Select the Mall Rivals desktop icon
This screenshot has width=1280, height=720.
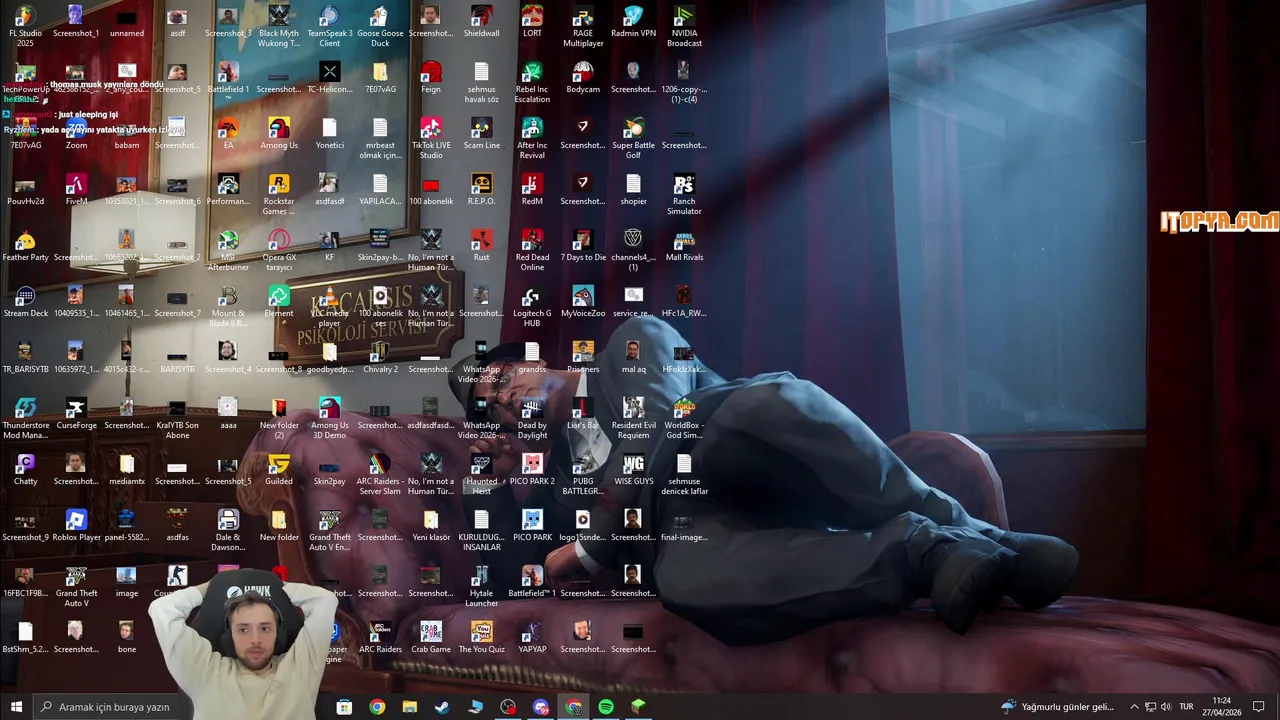coord(684,246)
